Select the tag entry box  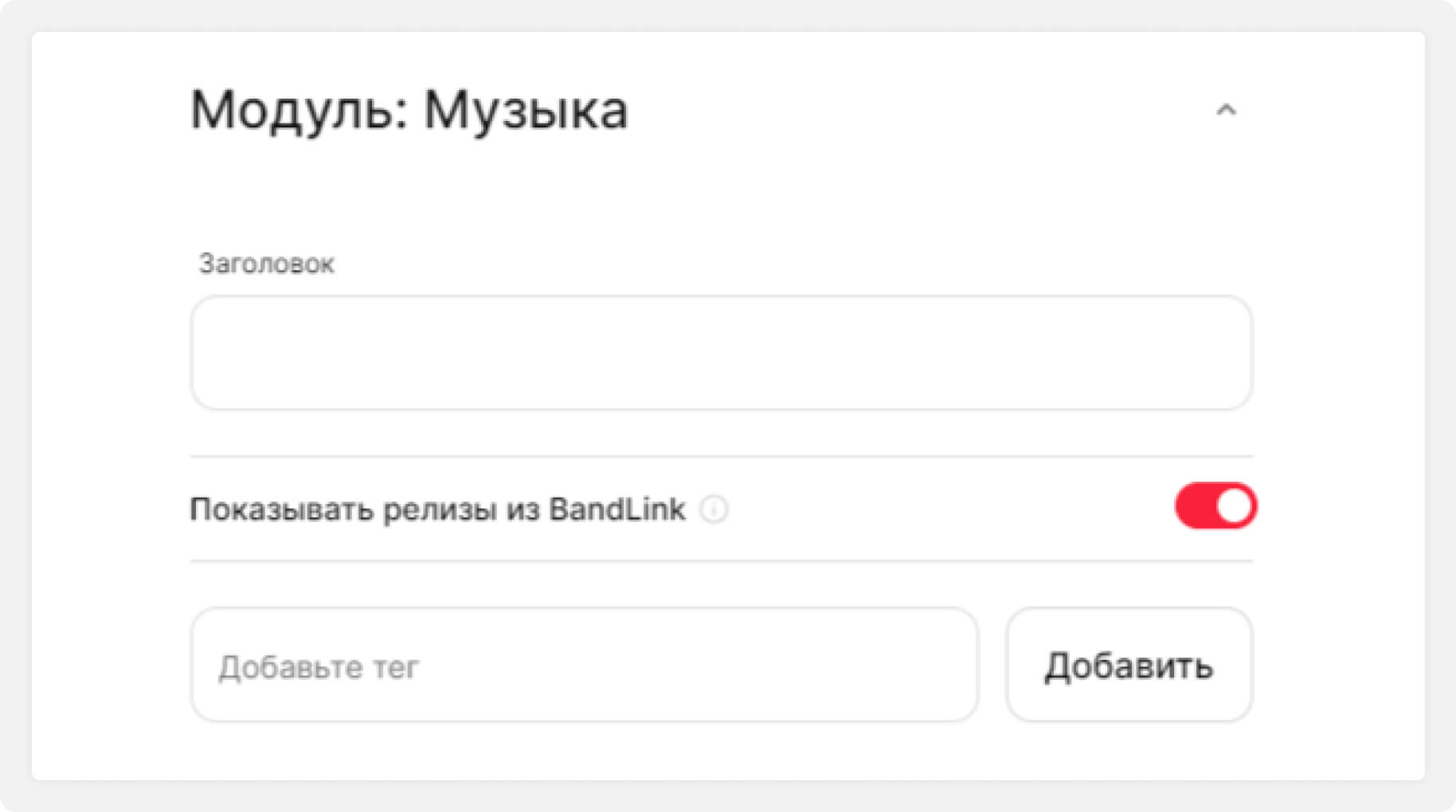coord(584,666)
